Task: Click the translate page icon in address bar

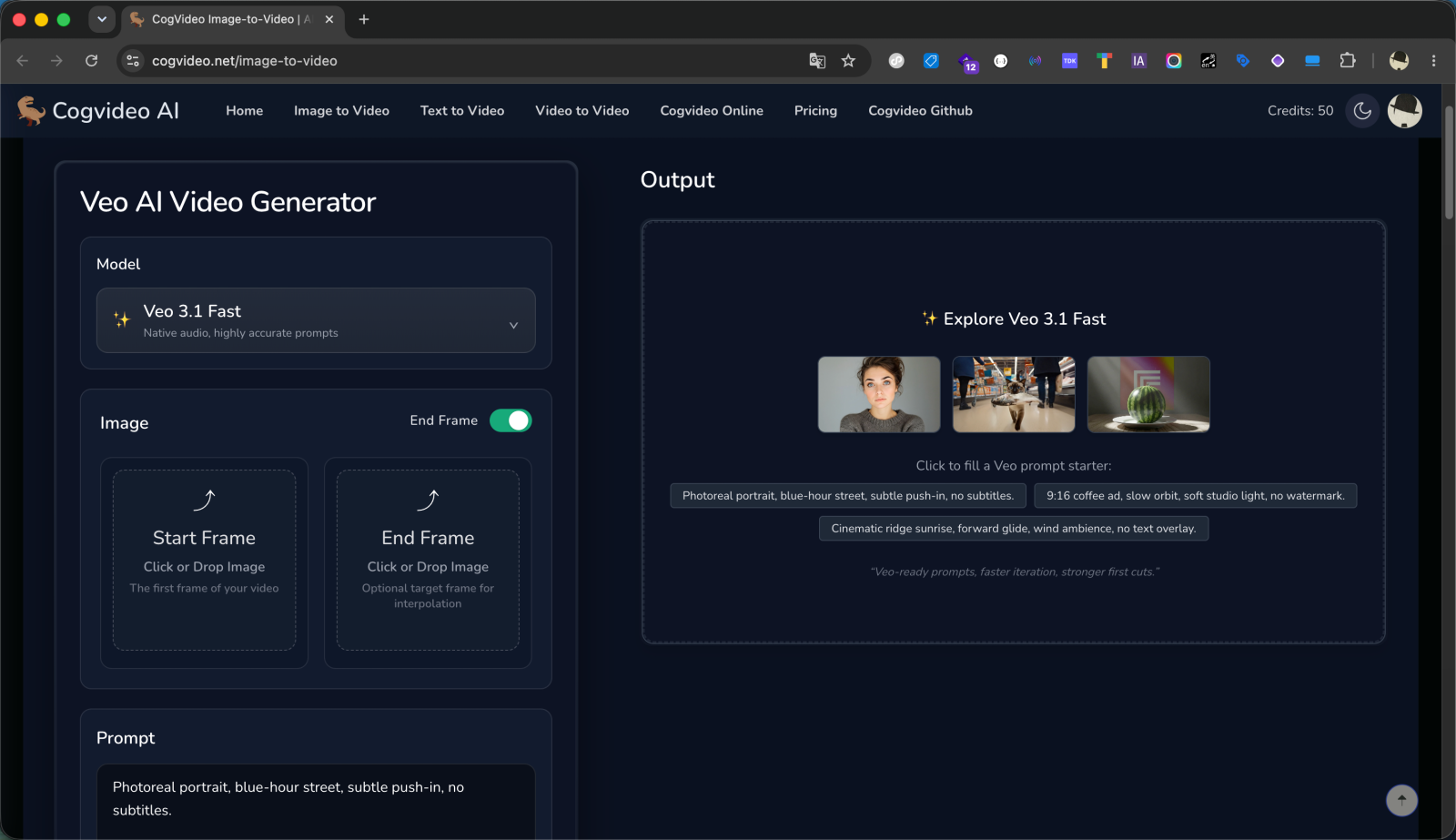Action: (817, 60)
